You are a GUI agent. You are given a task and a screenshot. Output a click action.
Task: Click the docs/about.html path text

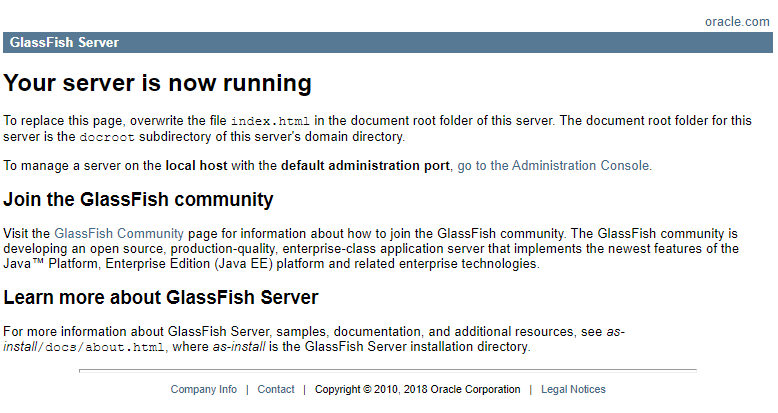click(105, 347)
